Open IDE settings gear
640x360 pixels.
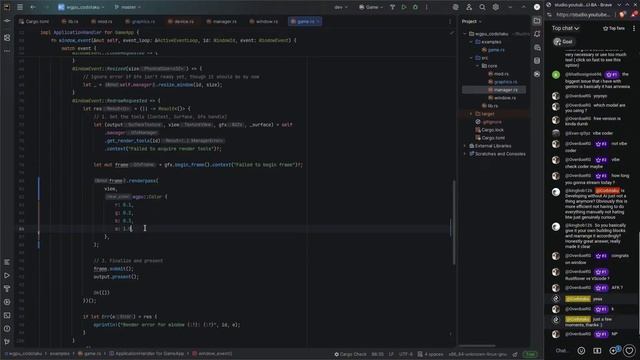[496, 7]
